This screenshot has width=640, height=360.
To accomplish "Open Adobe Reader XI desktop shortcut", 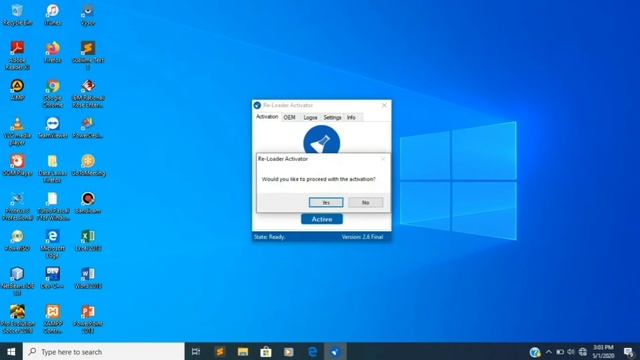I will pos(17,56).
